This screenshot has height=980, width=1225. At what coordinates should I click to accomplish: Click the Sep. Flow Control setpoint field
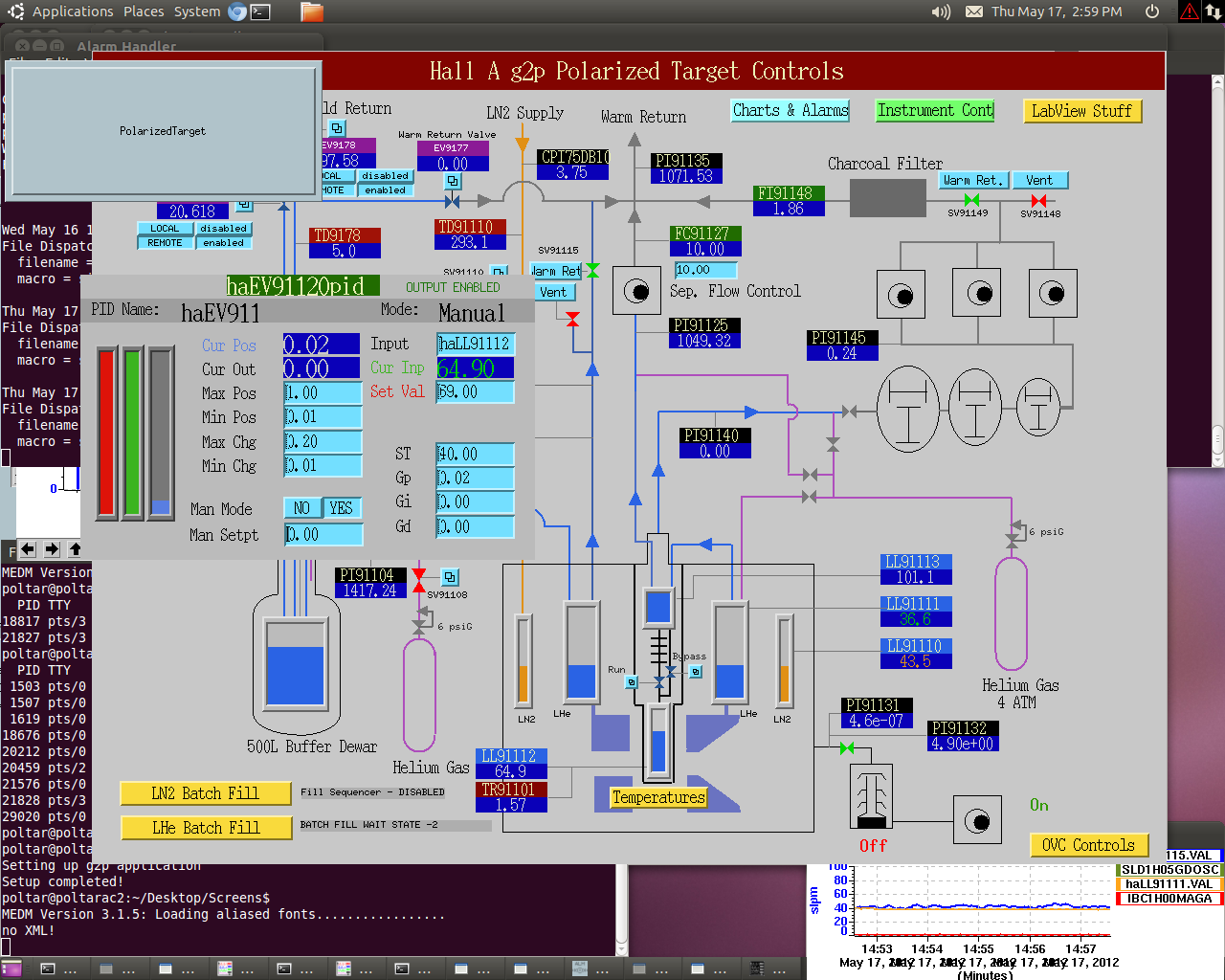705,270
